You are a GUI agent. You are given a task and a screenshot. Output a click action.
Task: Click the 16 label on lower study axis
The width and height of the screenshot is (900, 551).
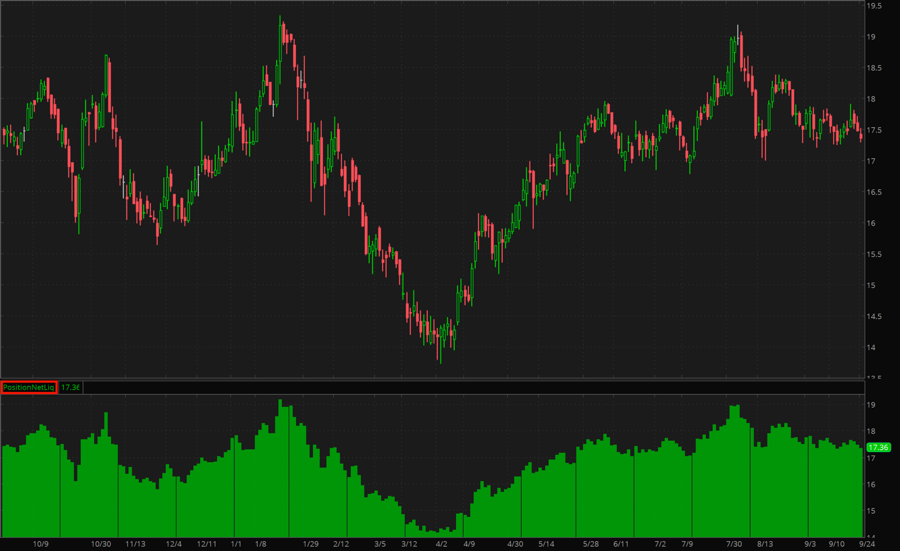pyautogui.click(x=871, y=485)
